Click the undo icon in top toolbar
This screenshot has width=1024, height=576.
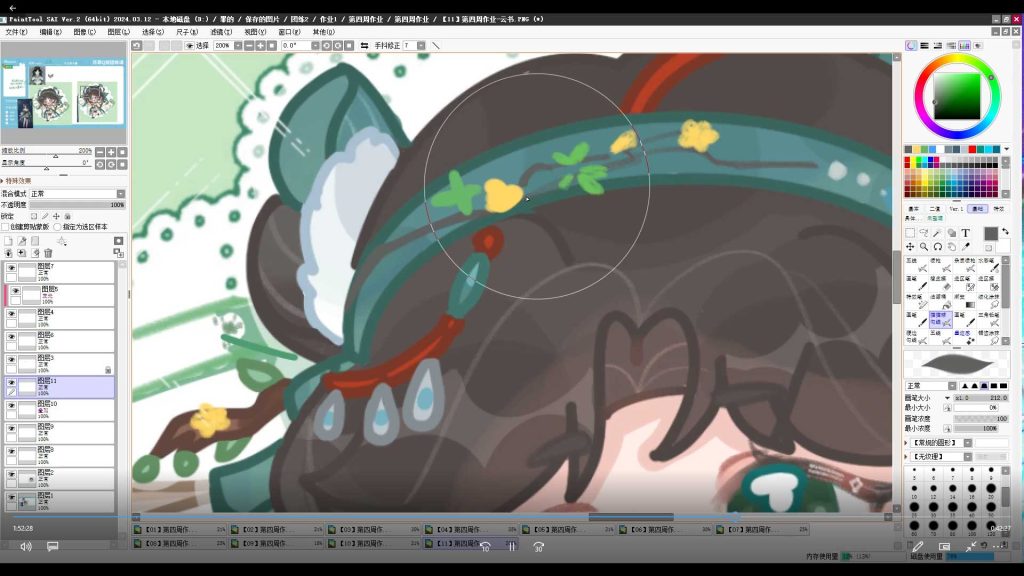pyautogui.click(x=136, y=46)
